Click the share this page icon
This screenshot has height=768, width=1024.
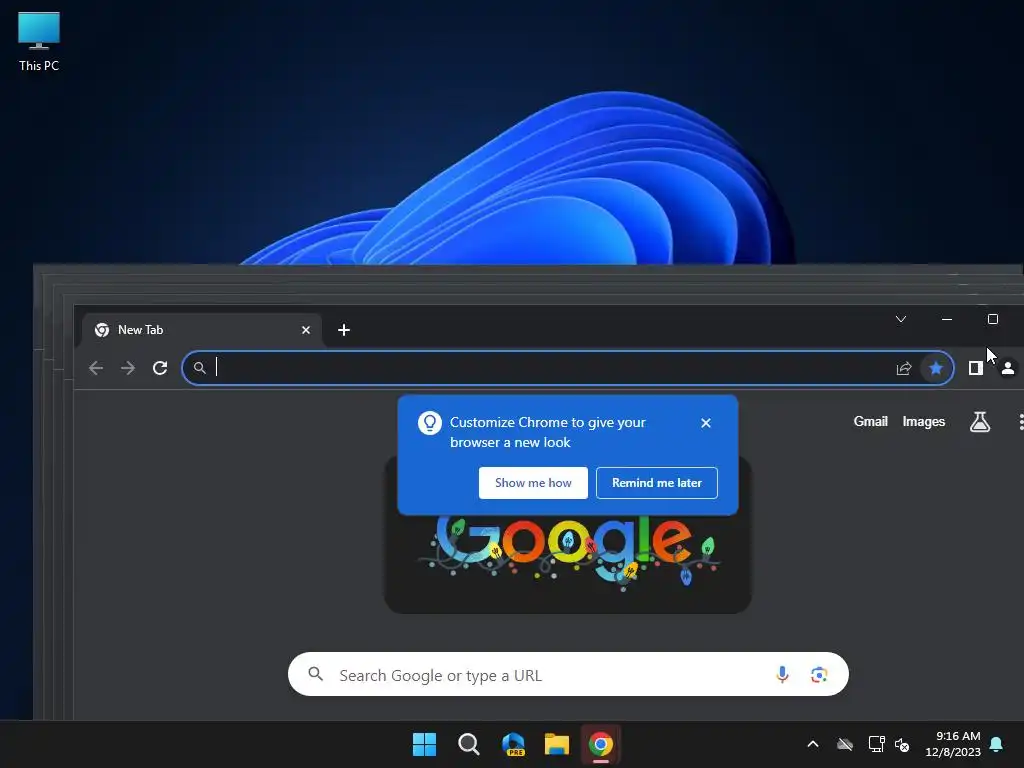coord(904,368)
